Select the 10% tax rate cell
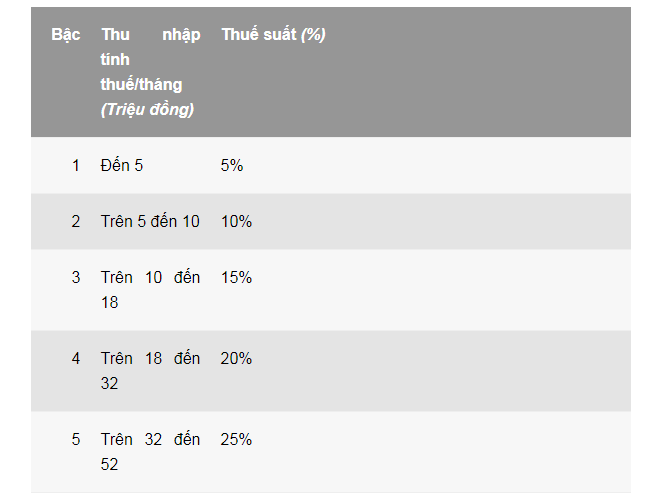 pyautogui.click(x=236, y=222)
